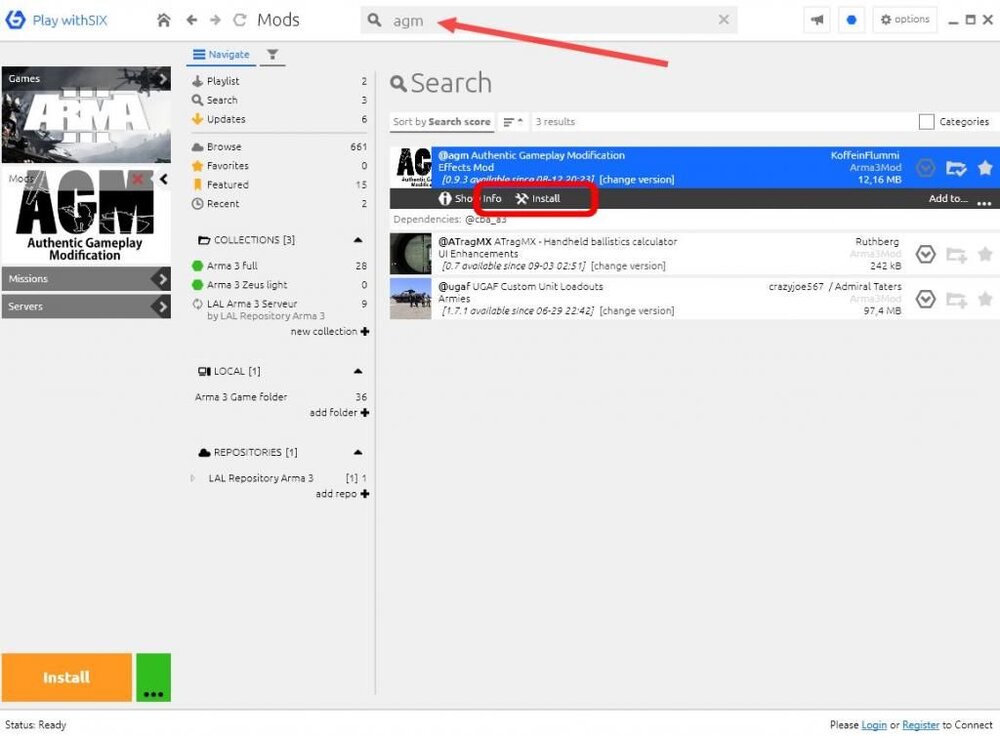Show Featured mods

point(279,185)
